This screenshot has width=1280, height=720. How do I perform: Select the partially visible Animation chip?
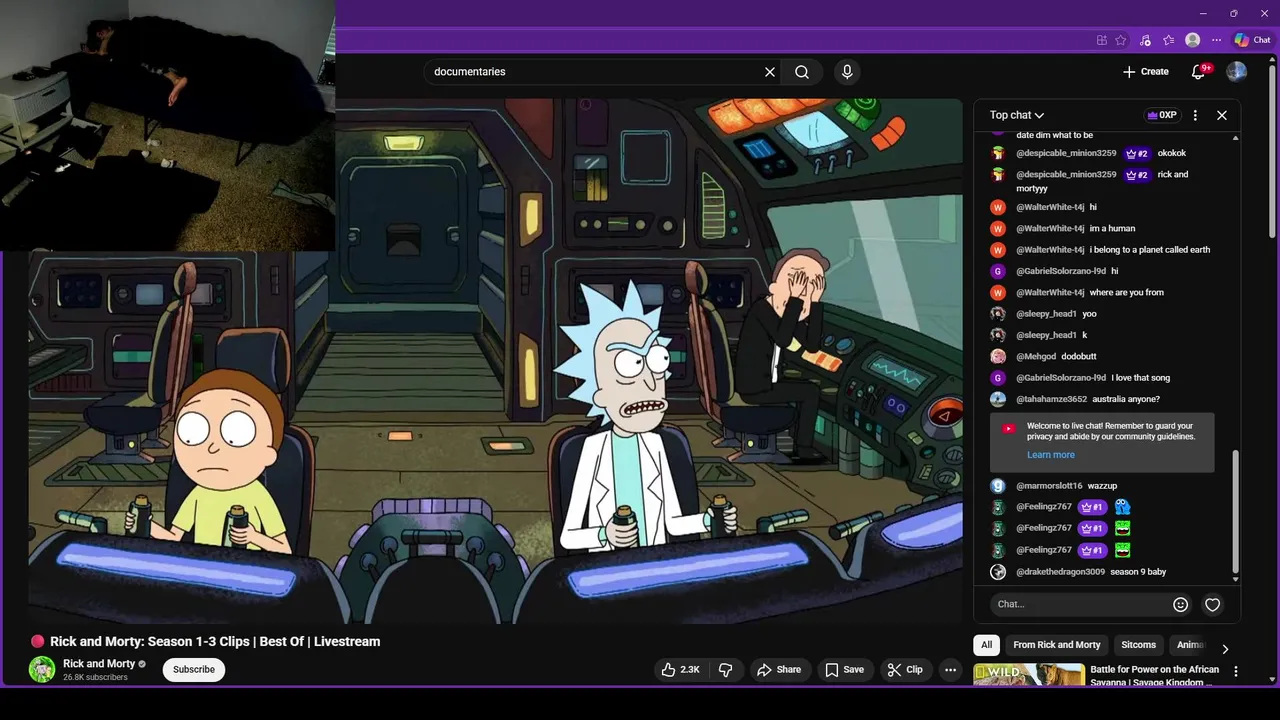tap(1189, 645)
